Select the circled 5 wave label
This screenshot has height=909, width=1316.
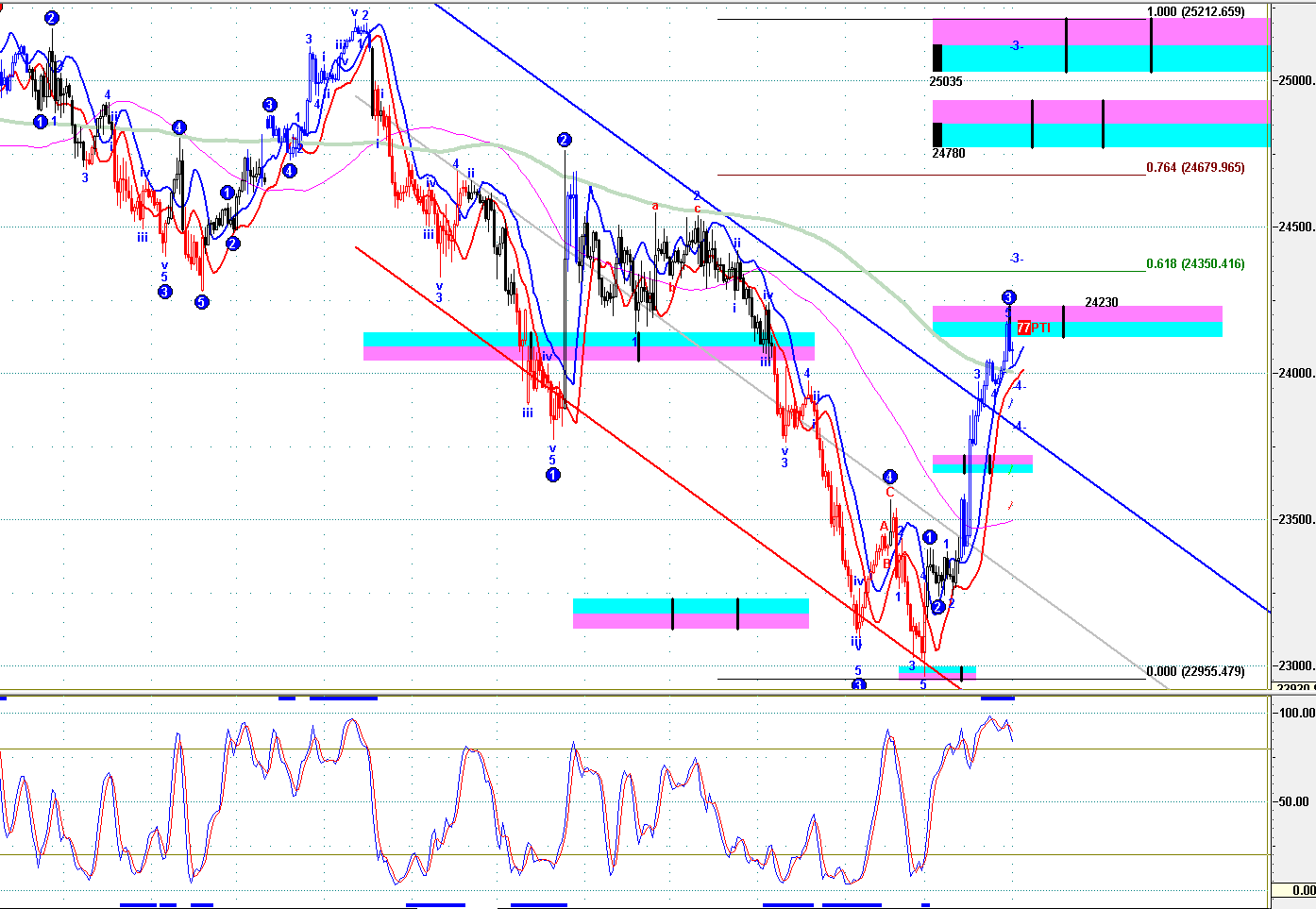(201, 302)
